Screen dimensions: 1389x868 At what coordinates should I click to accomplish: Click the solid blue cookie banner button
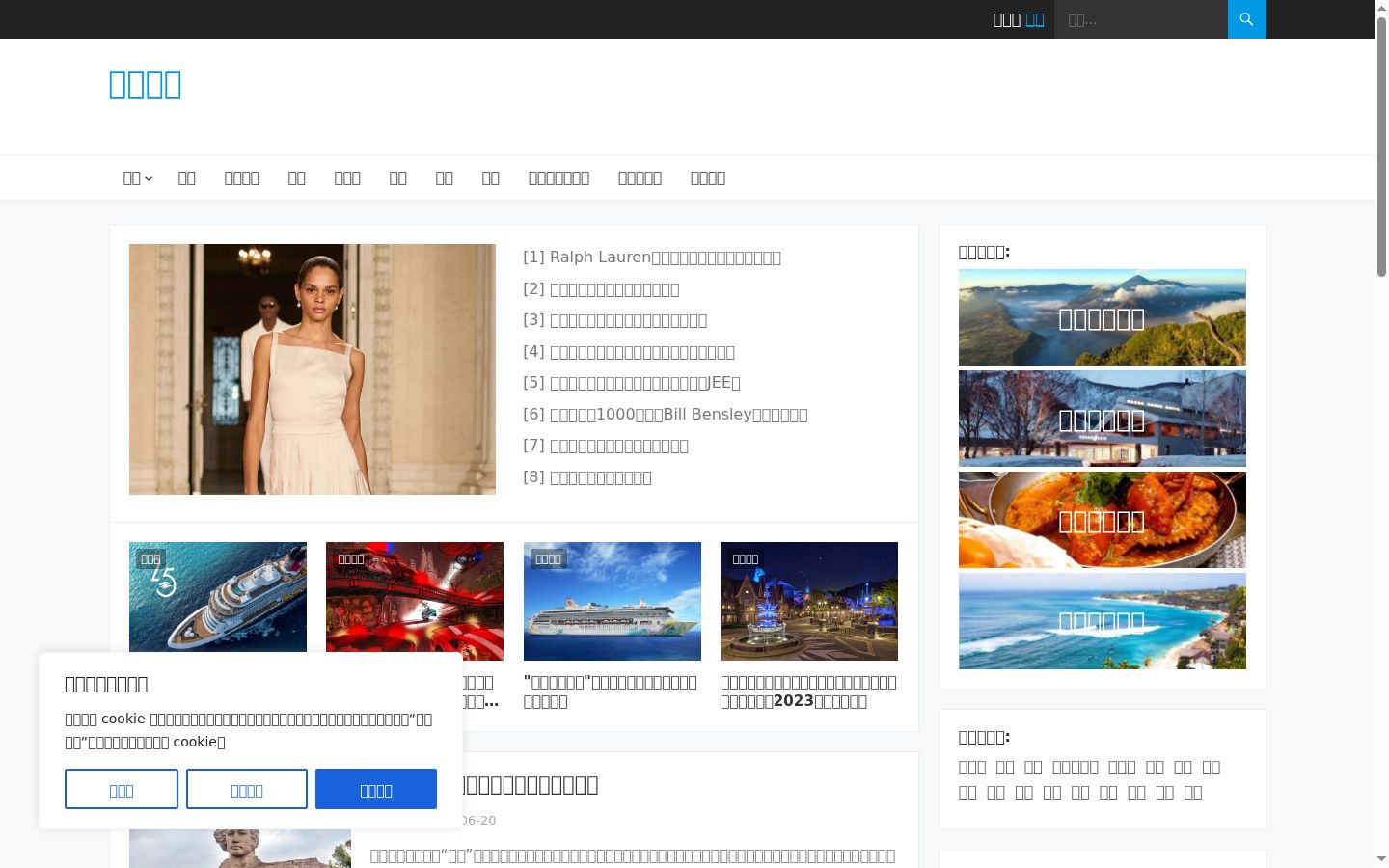tap(376, 789)
